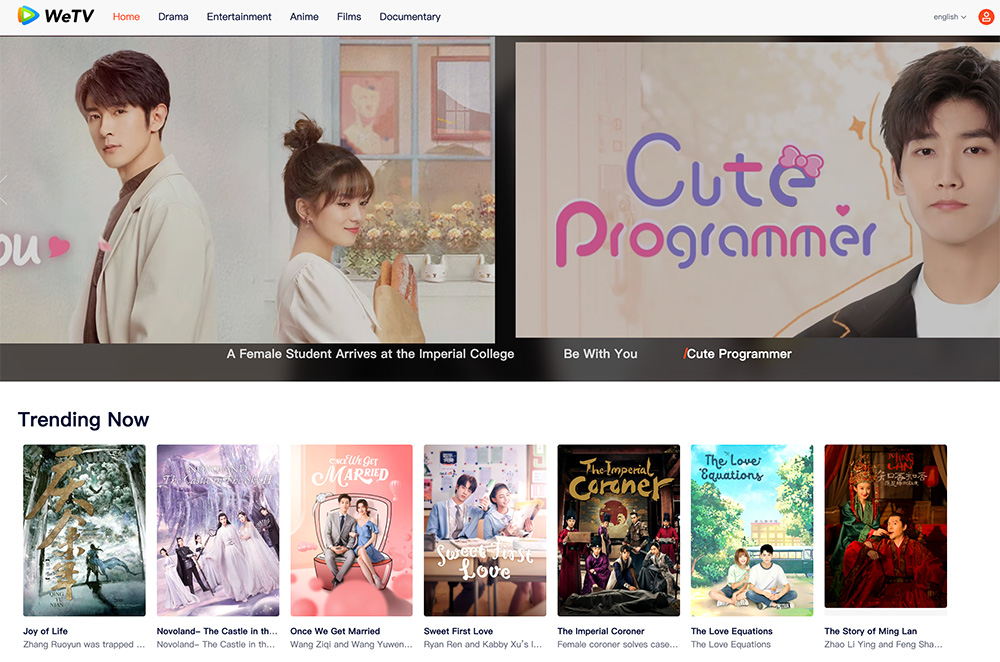Click the Once We Get Married title
Viewport: 1000px width, 662px height.
pyautogui.click(x=335, y=631)
